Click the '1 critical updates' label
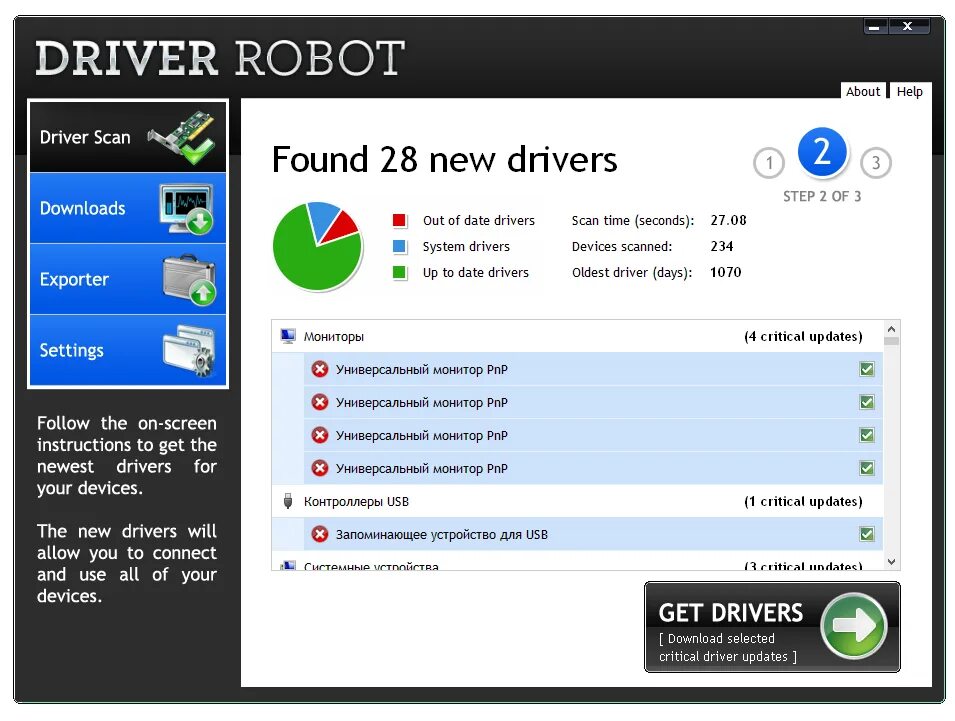Image resolution: width=955 pixels, height=721 pixels. (803, 501)
